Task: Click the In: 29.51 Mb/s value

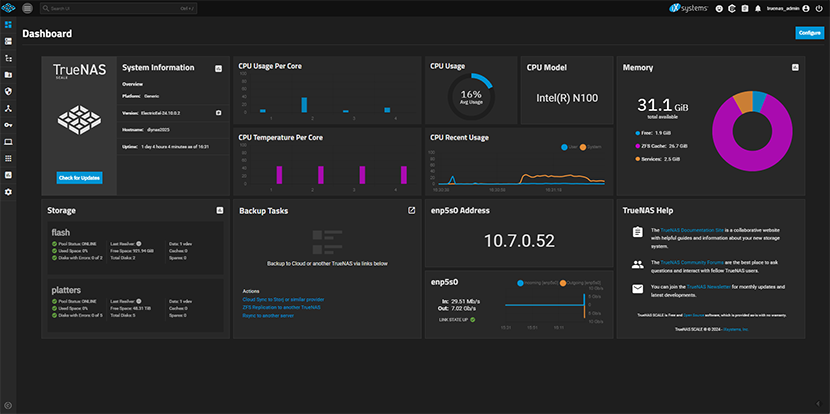Action: [461, 301]
